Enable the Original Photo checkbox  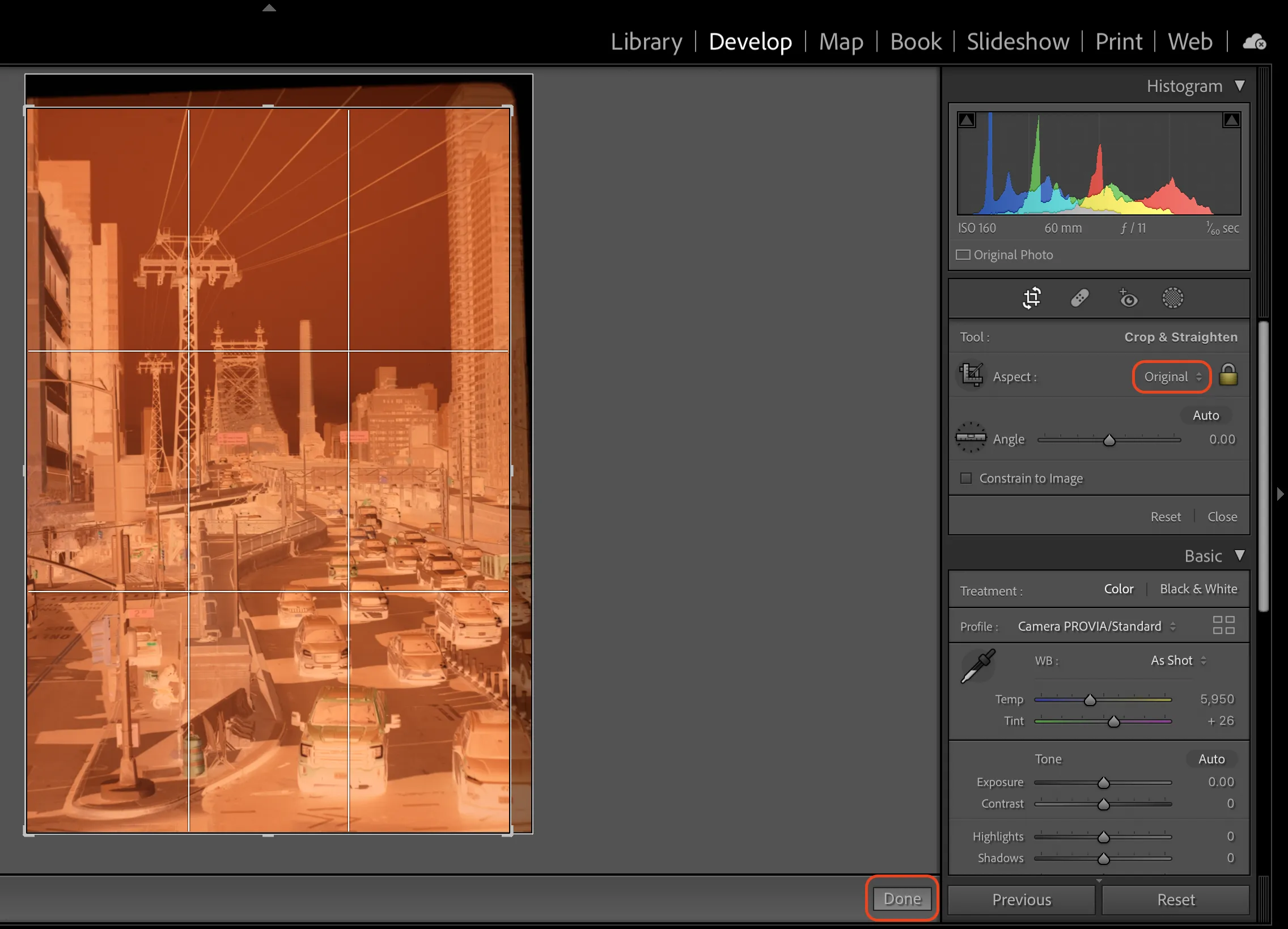click(963, 255)
